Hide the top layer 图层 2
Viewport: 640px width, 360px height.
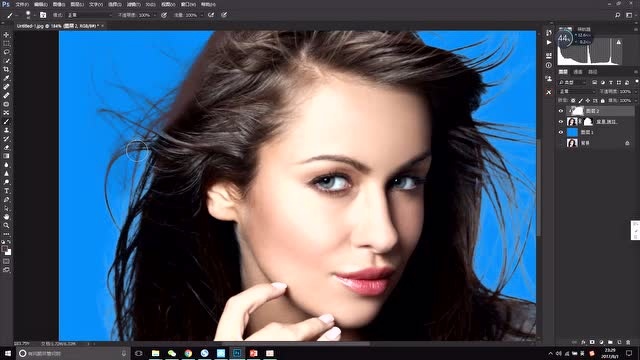pyautogui.click(x=561, y=111)
